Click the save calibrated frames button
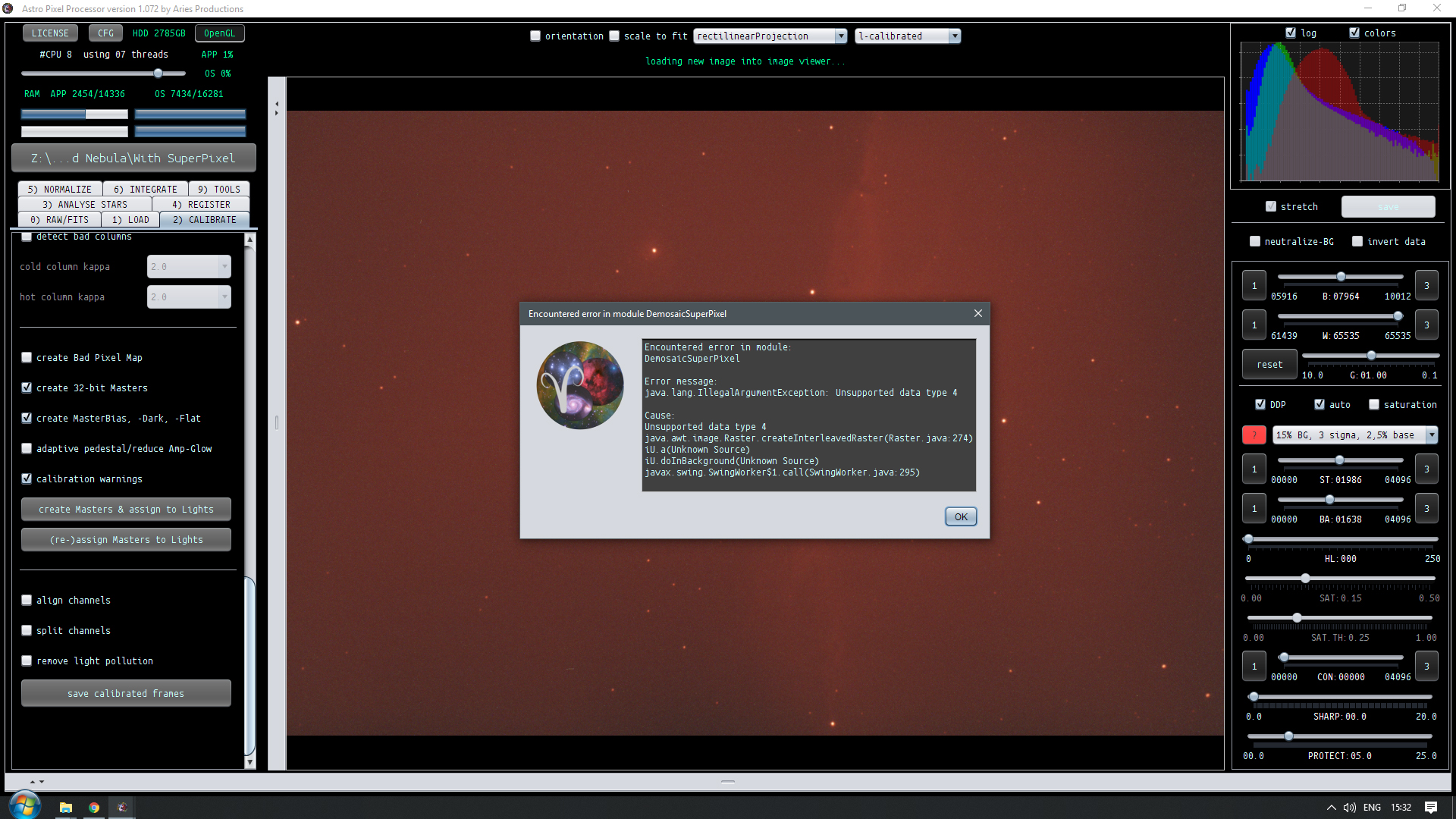The height and width of the screenshot is (819, 1456). [x=126, y=693]
